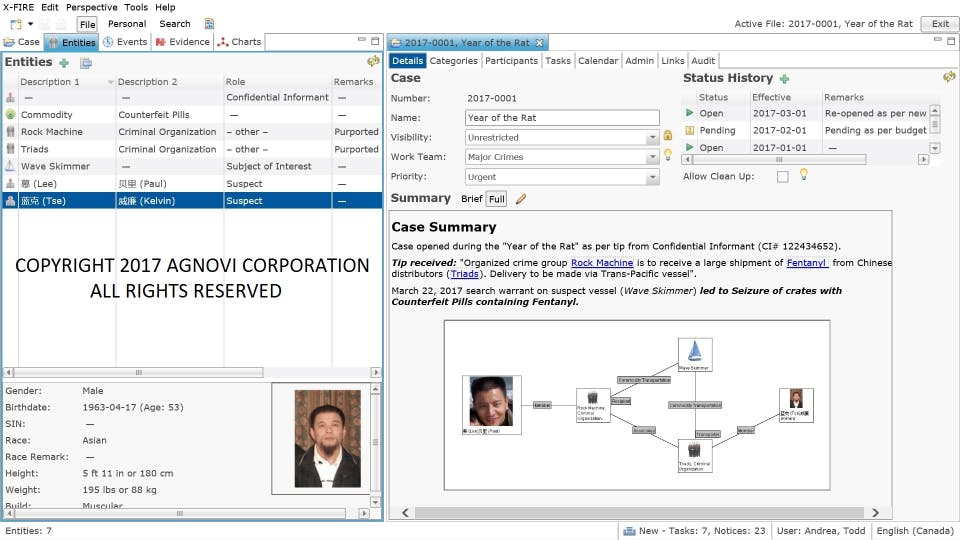The width and height of the screenshot is (960, 540).
Task: Add new entity with green plus icon
Action: pyautogui.click(x=64, y=62)
